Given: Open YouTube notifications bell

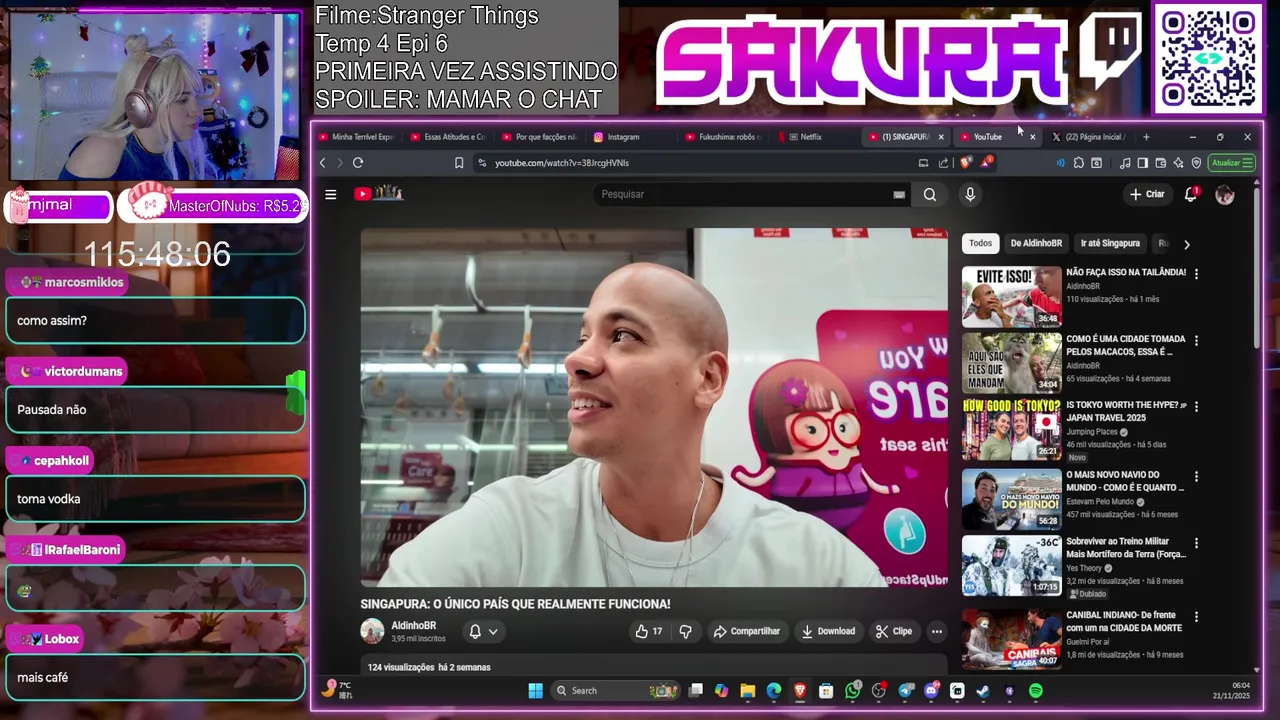Looking at the screenshot, I should 1191,194.
